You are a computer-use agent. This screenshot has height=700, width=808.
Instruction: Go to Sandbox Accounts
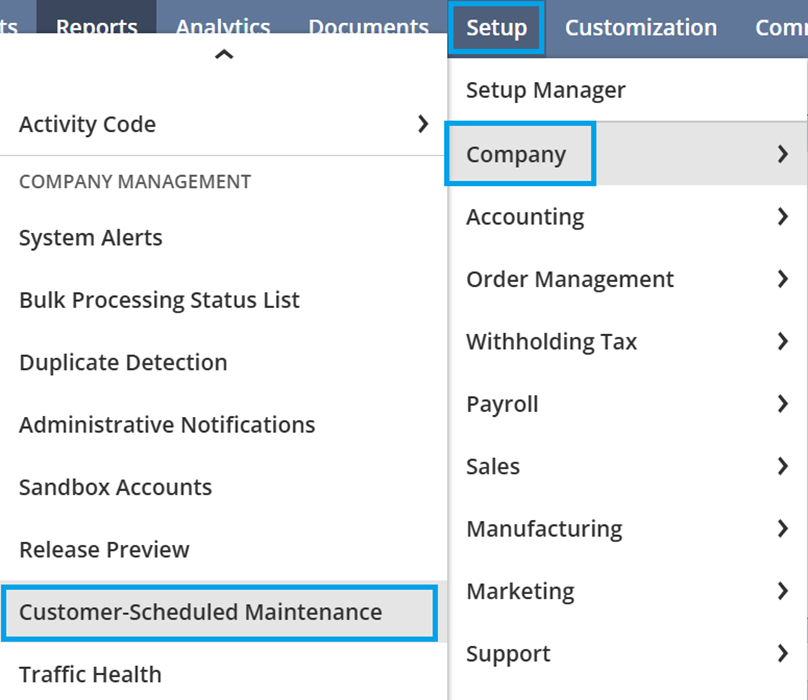pos(115,487)
